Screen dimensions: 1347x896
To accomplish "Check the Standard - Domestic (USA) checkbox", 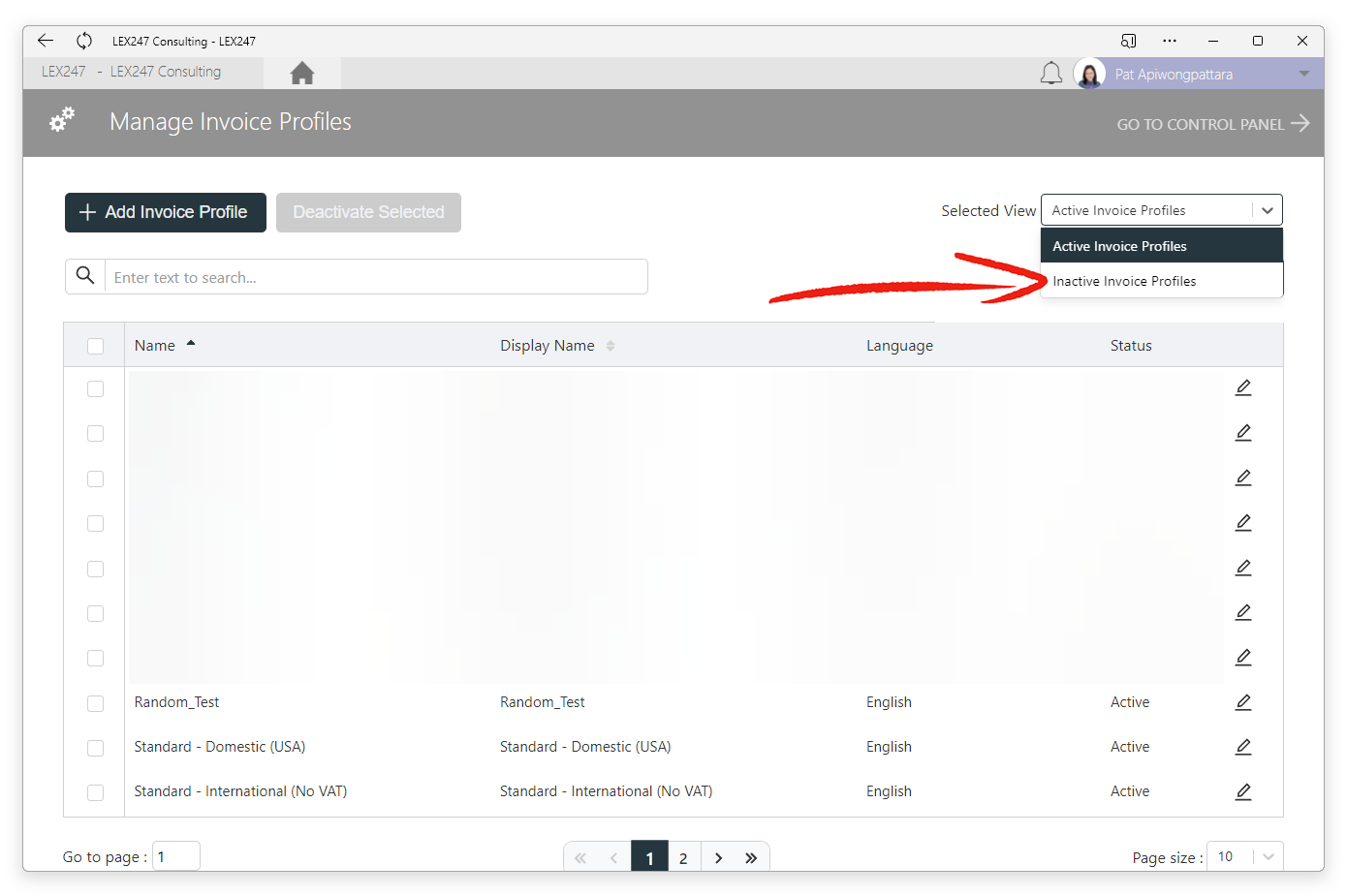I will (95, 748).
